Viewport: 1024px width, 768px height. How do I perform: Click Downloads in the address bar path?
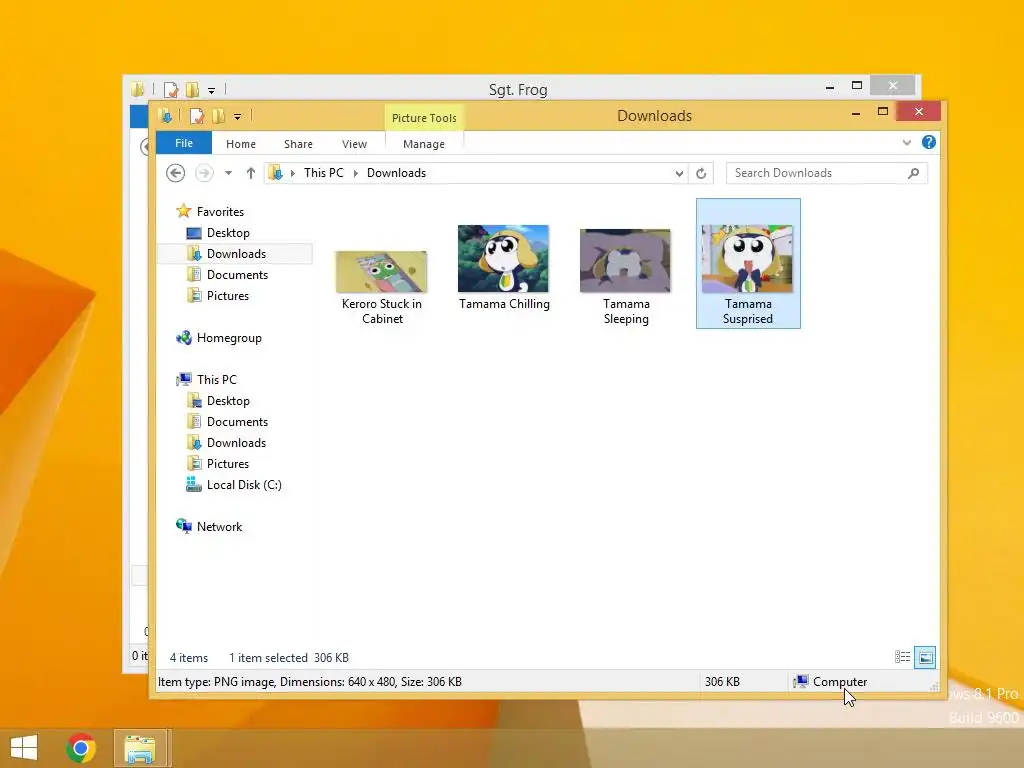(396, 173)
